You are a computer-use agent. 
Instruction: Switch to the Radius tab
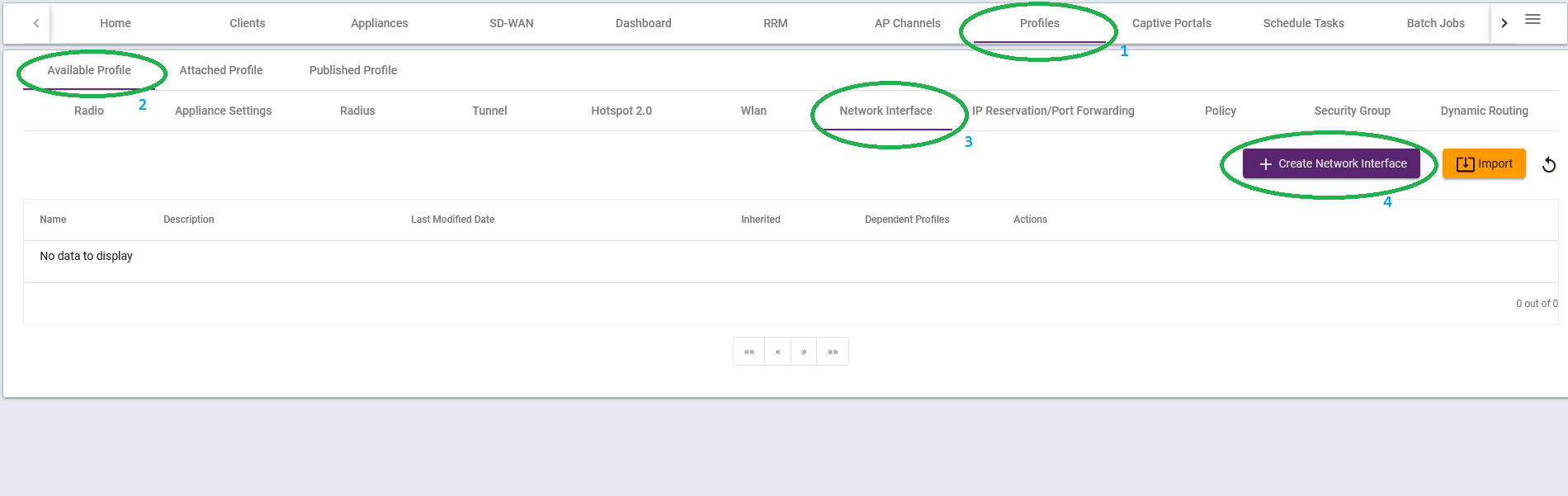357,111
